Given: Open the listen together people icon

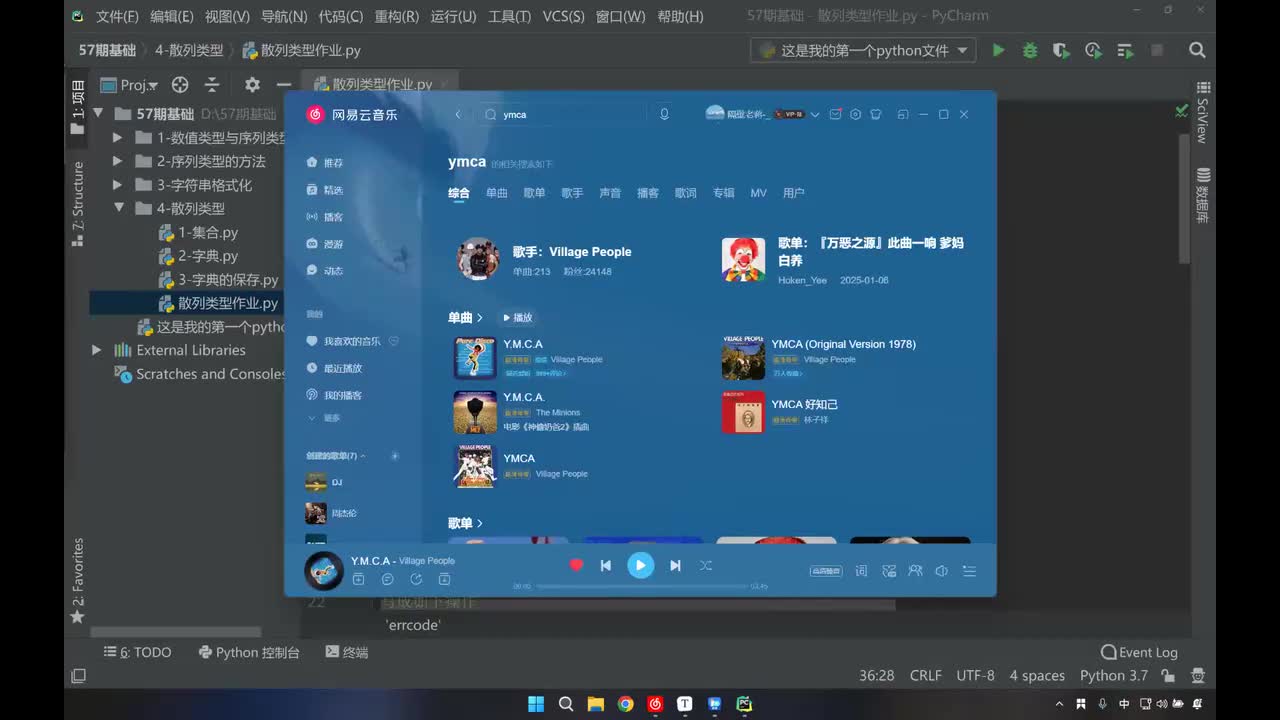Looking at the screenshot, I should [x=915, y=571].
